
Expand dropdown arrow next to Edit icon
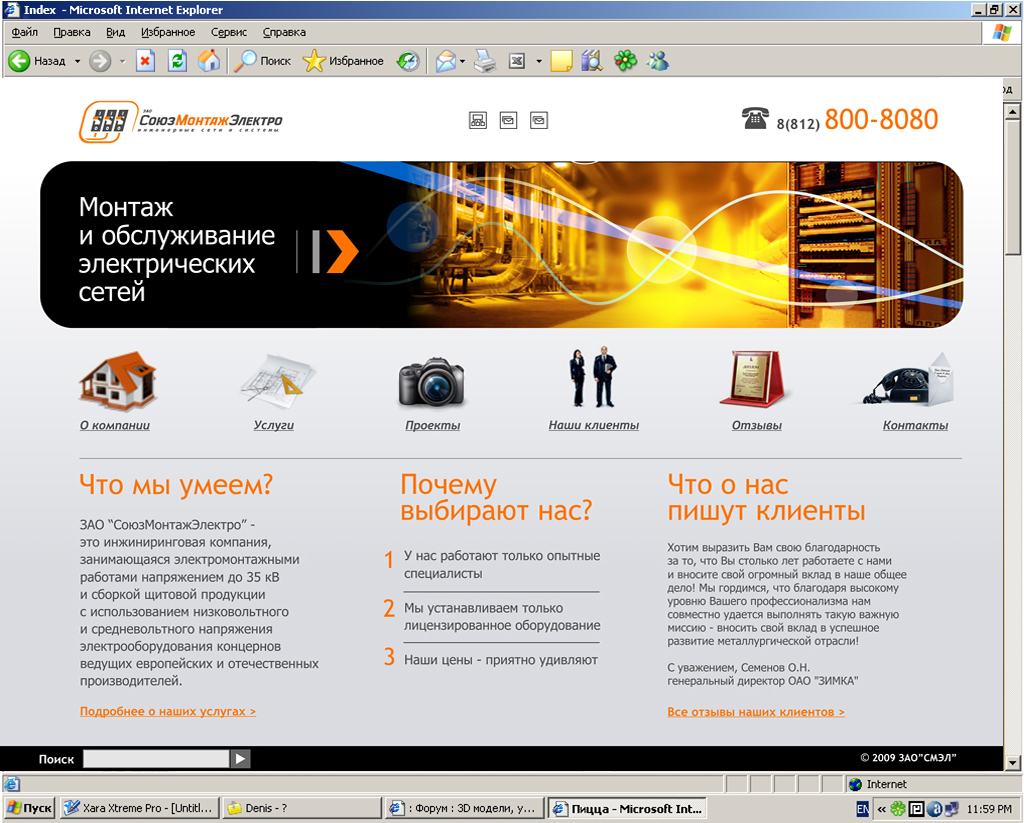click(x=538, y=61)
